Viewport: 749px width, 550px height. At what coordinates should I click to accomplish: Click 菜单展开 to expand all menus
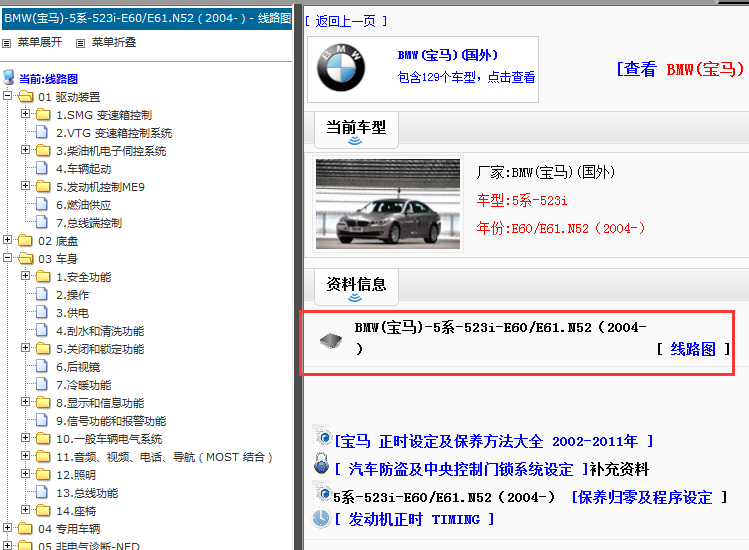point(40,43)
